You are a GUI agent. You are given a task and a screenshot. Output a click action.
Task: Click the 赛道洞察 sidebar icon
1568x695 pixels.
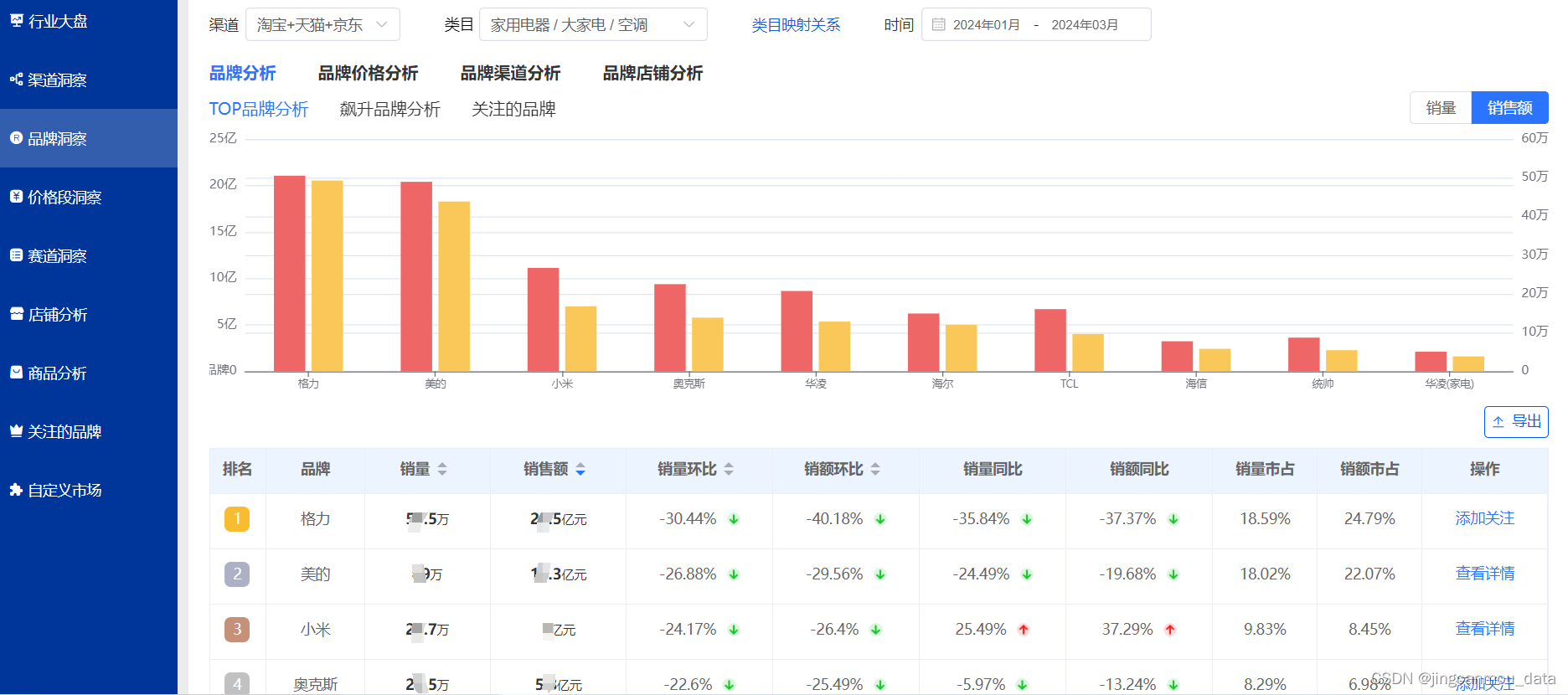[x=16, y=255]
